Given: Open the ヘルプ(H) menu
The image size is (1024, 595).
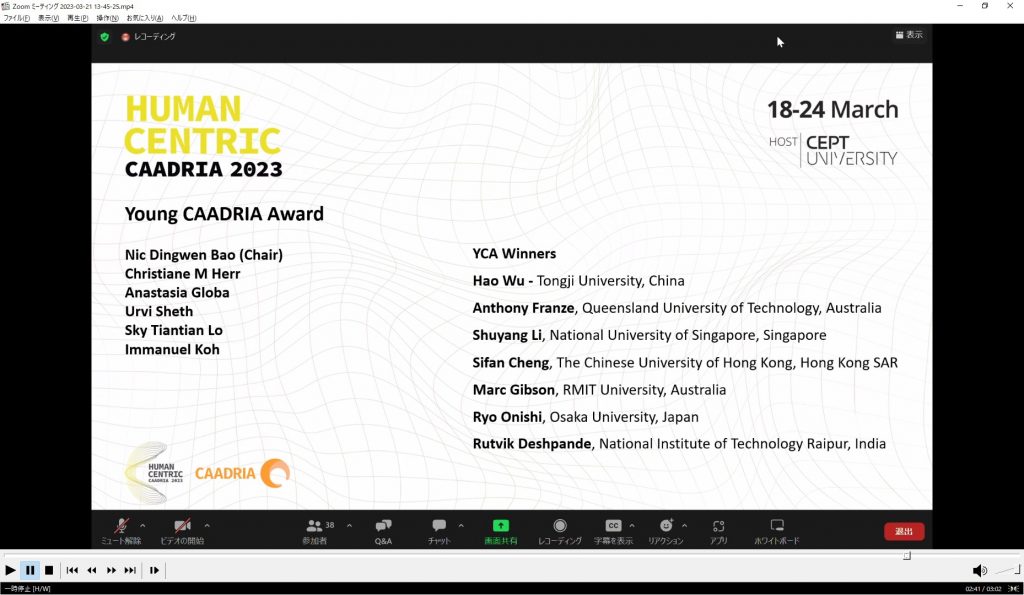Looking at the screenshot, I should (x=184, y=18).
